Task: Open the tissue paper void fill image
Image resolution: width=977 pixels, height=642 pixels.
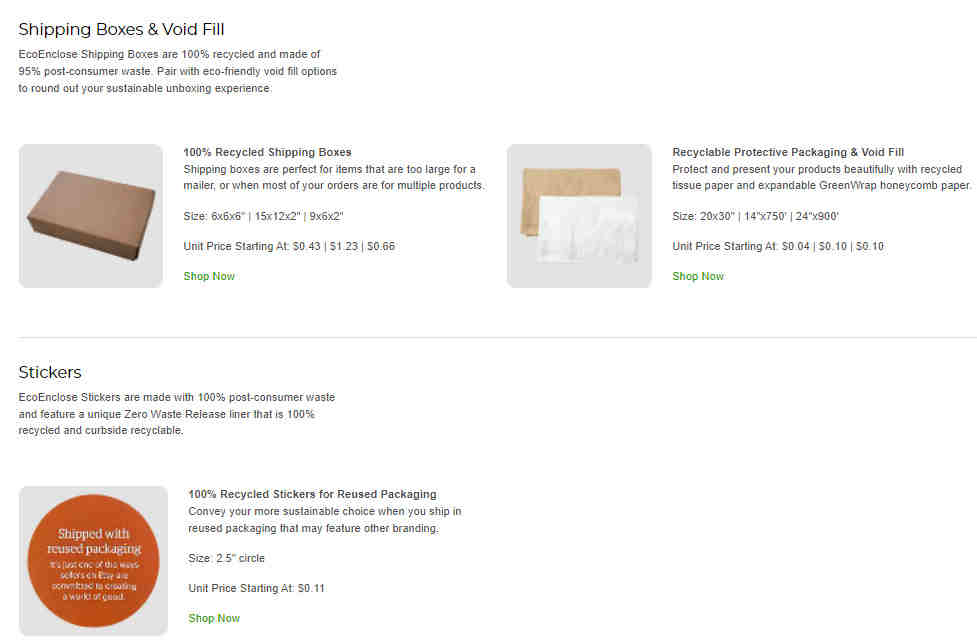Action: pyautogui.click(x=579, y=216)
